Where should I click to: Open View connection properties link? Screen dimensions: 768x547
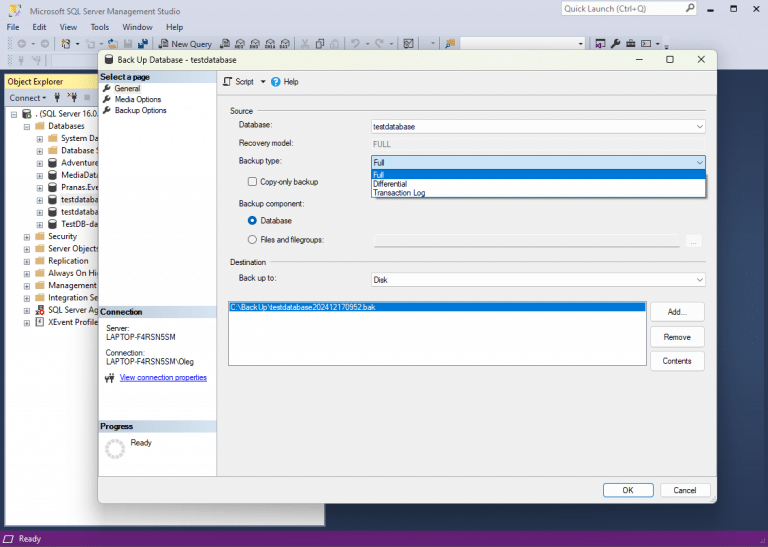pos(163,378)
